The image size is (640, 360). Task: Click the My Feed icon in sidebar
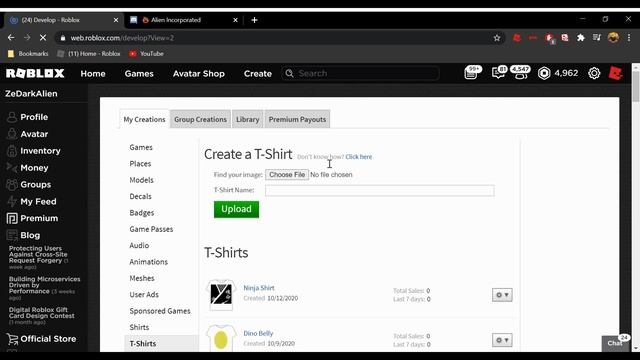coord(12,201)
